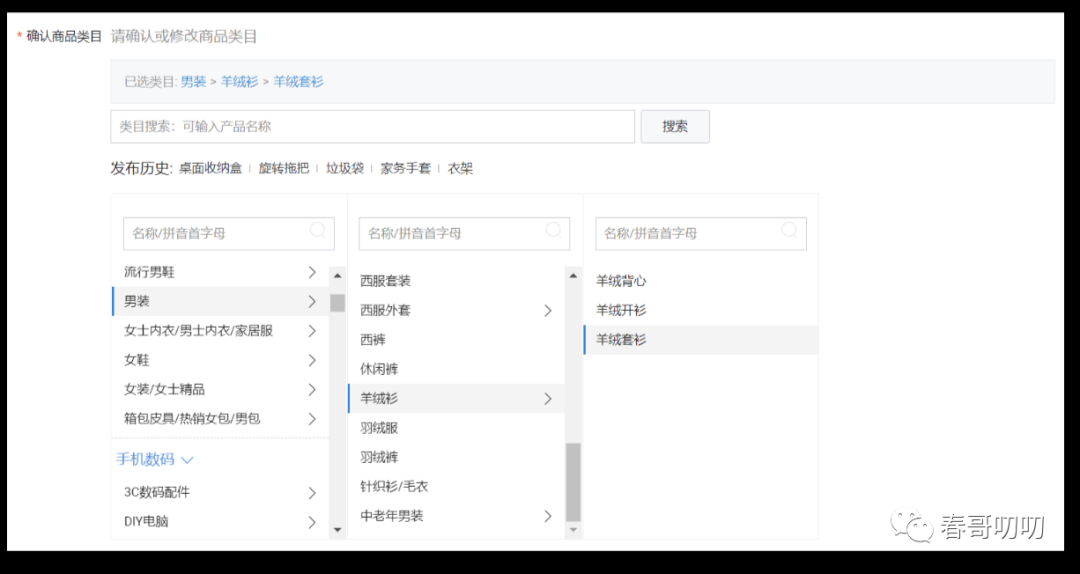Expand the 西服外套 chevron

pos(548,311)
